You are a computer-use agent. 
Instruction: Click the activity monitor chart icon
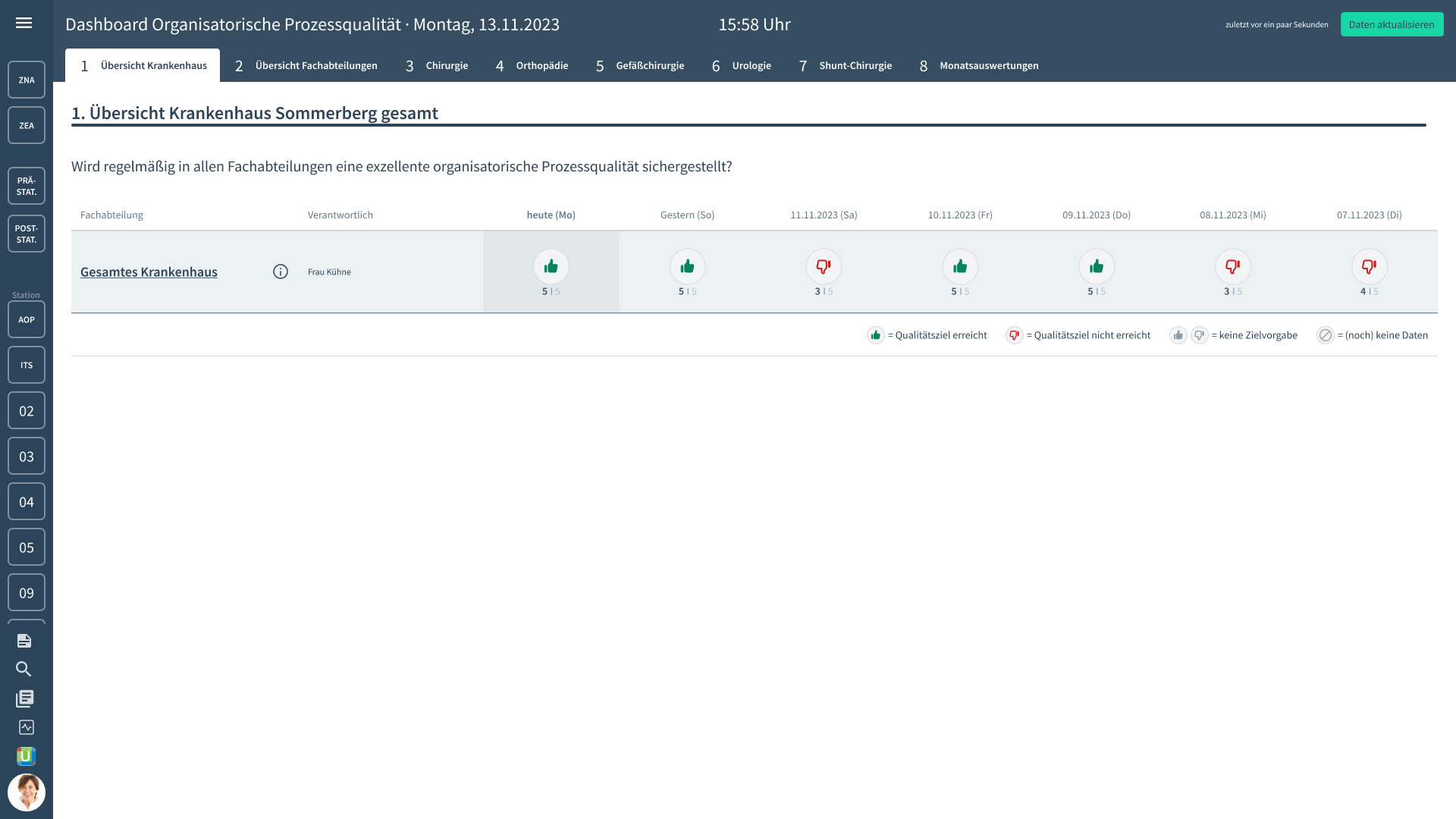click(x=27, y=727)
